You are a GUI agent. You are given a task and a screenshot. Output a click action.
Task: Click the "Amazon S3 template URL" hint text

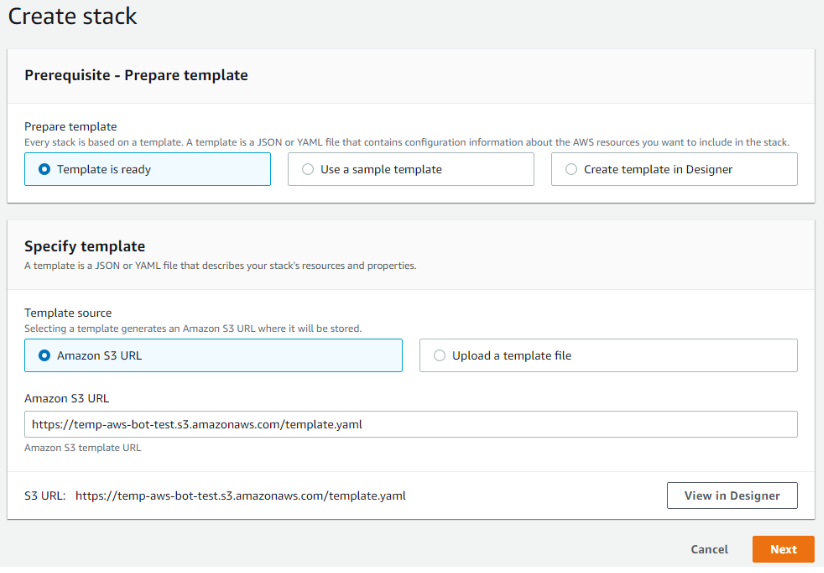coord(82,448)
